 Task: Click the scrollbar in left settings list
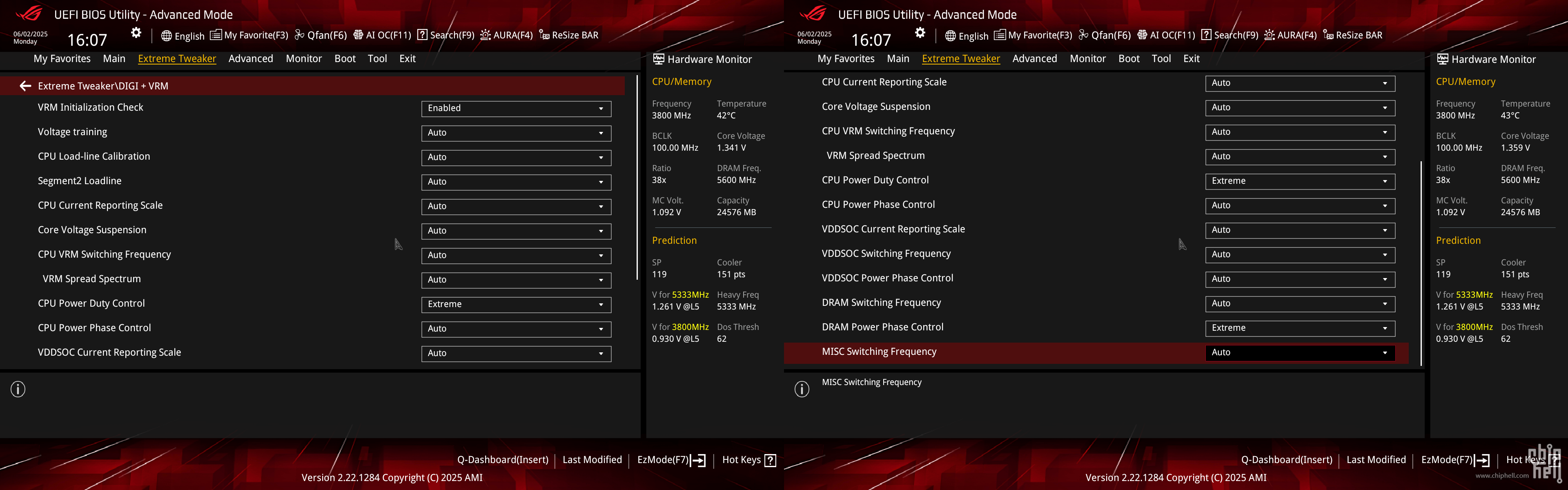[x=637, y=177]
